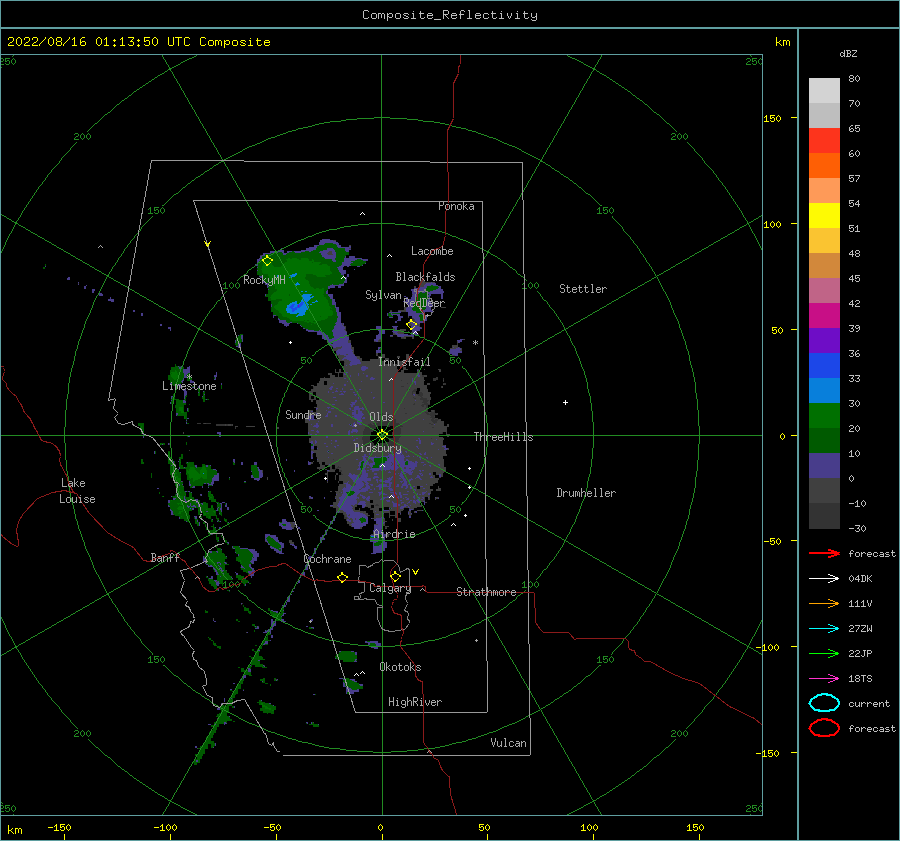Click the Calgary label

tap(390, 588)
